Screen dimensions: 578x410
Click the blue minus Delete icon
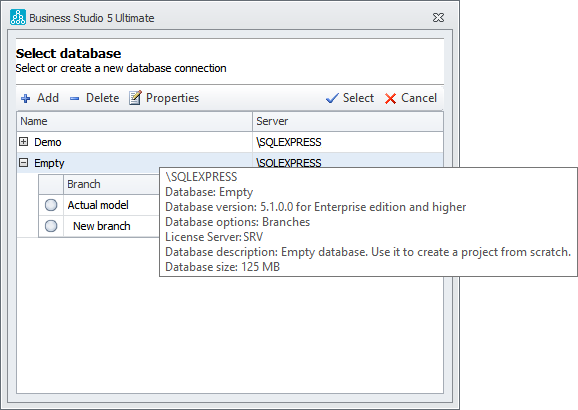click(x=74, y=98)
